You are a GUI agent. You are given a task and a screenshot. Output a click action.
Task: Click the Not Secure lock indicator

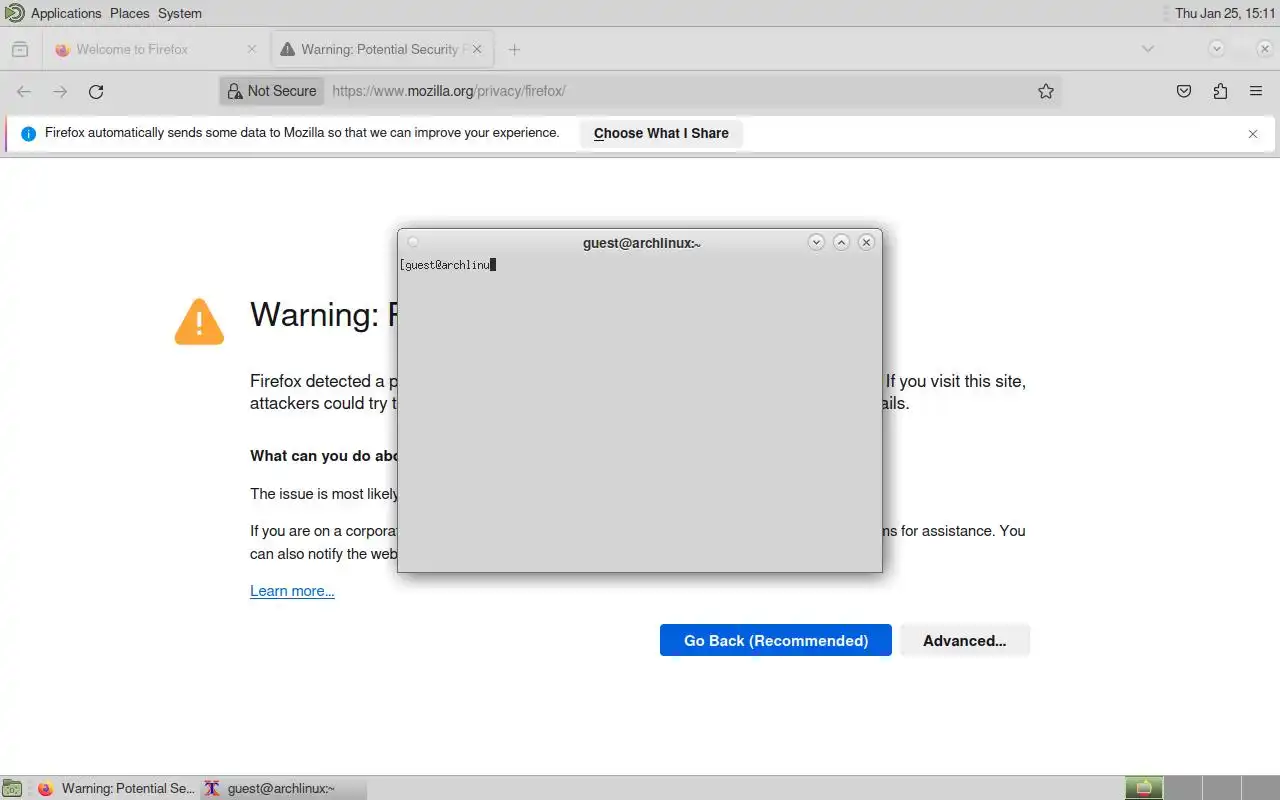(271, 91)
